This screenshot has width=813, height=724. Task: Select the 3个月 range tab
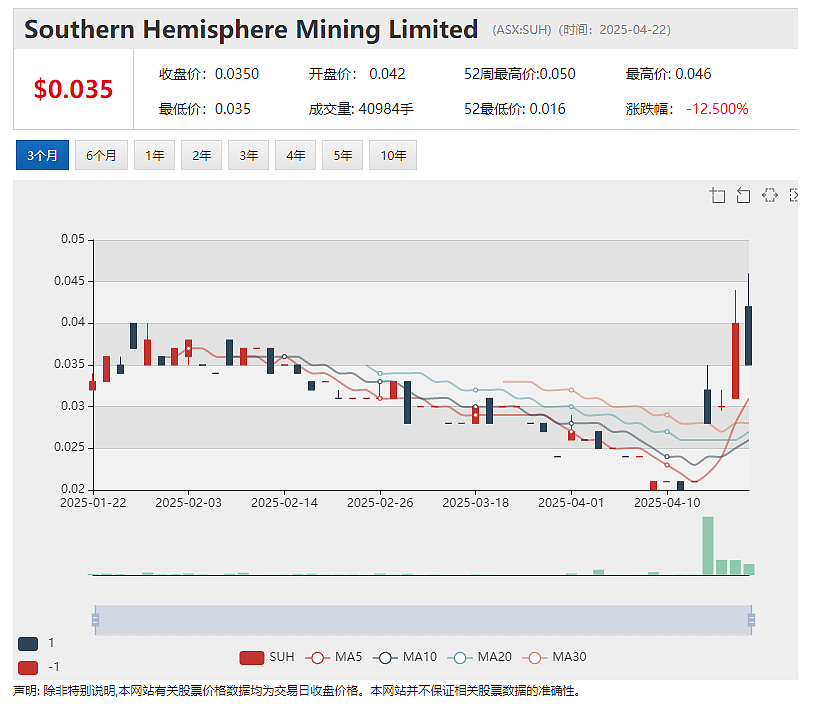click(x=43, y=155)
